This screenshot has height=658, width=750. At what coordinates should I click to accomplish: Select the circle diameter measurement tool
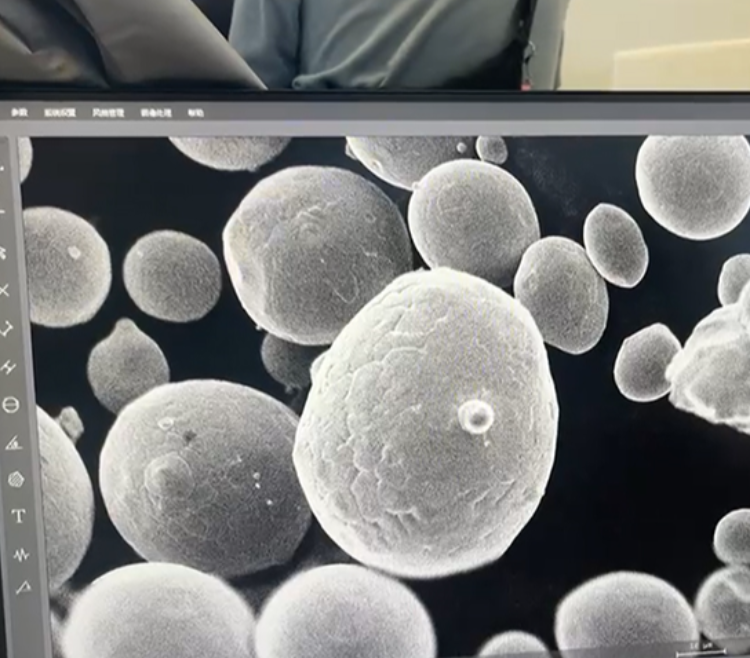[x=11, y=405]
